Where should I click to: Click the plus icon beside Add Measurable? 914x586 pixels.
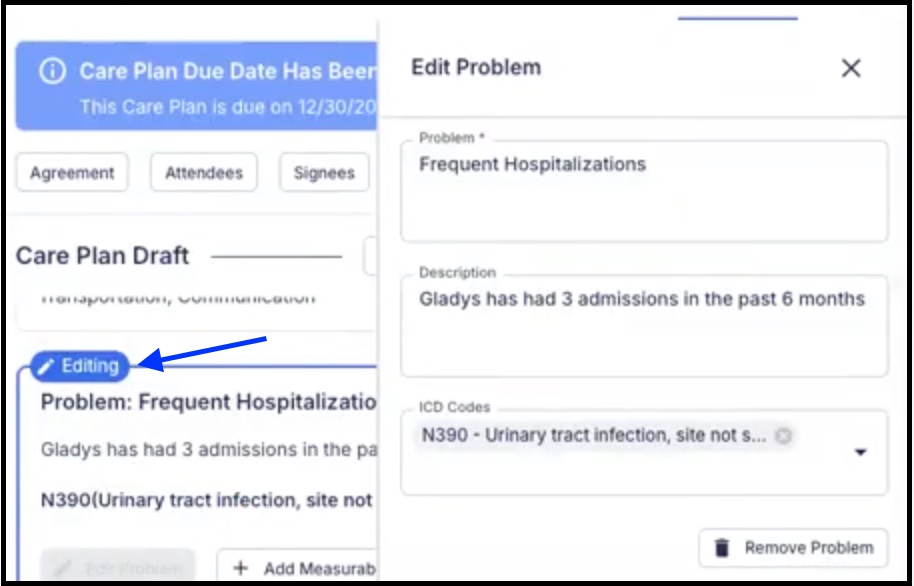(x=240, y=568)
